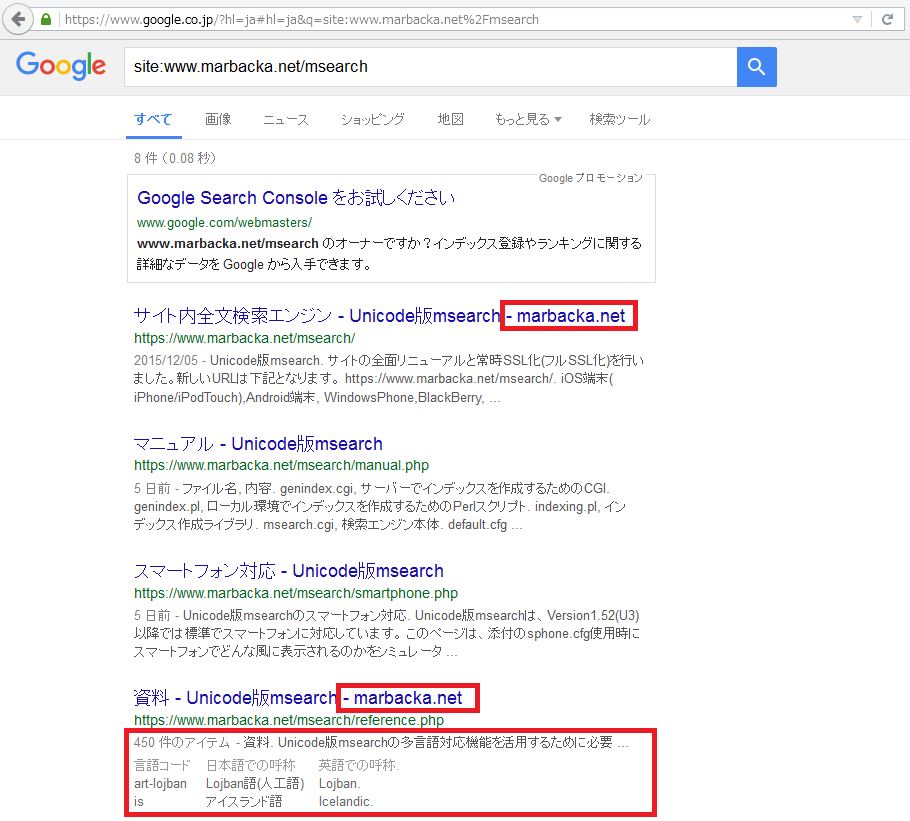Focus the browser address bar
The width and height of the screenshot is (910, 821).
453,19
